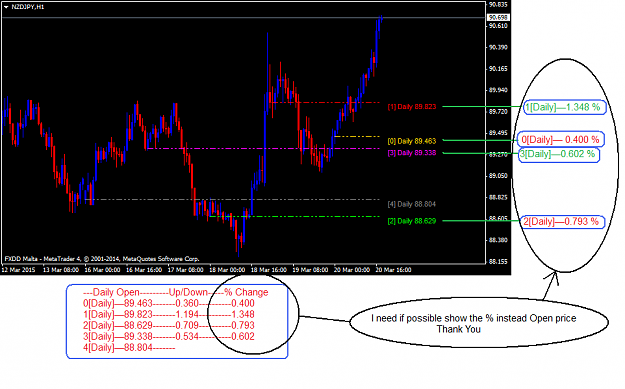Pick the 89.720 price scale label
This screenshot has height=389, width=625.
pos(498,112)
